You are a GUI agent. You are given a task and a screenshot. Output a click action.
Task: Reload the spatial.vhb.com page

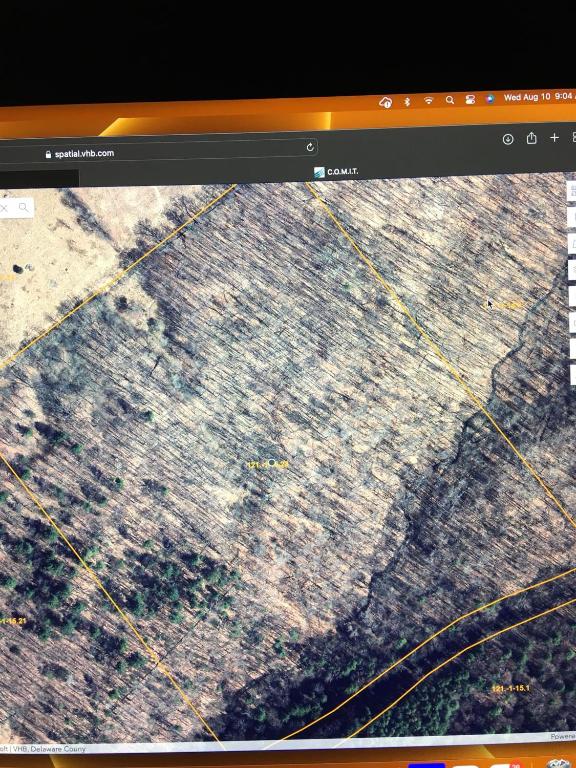click(x=310, y=147)
